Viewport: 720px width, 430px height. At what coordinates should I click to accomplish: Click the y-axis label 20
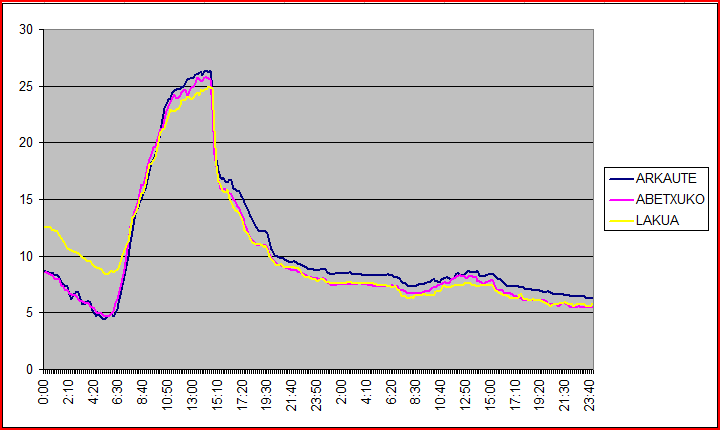(26, 143)
